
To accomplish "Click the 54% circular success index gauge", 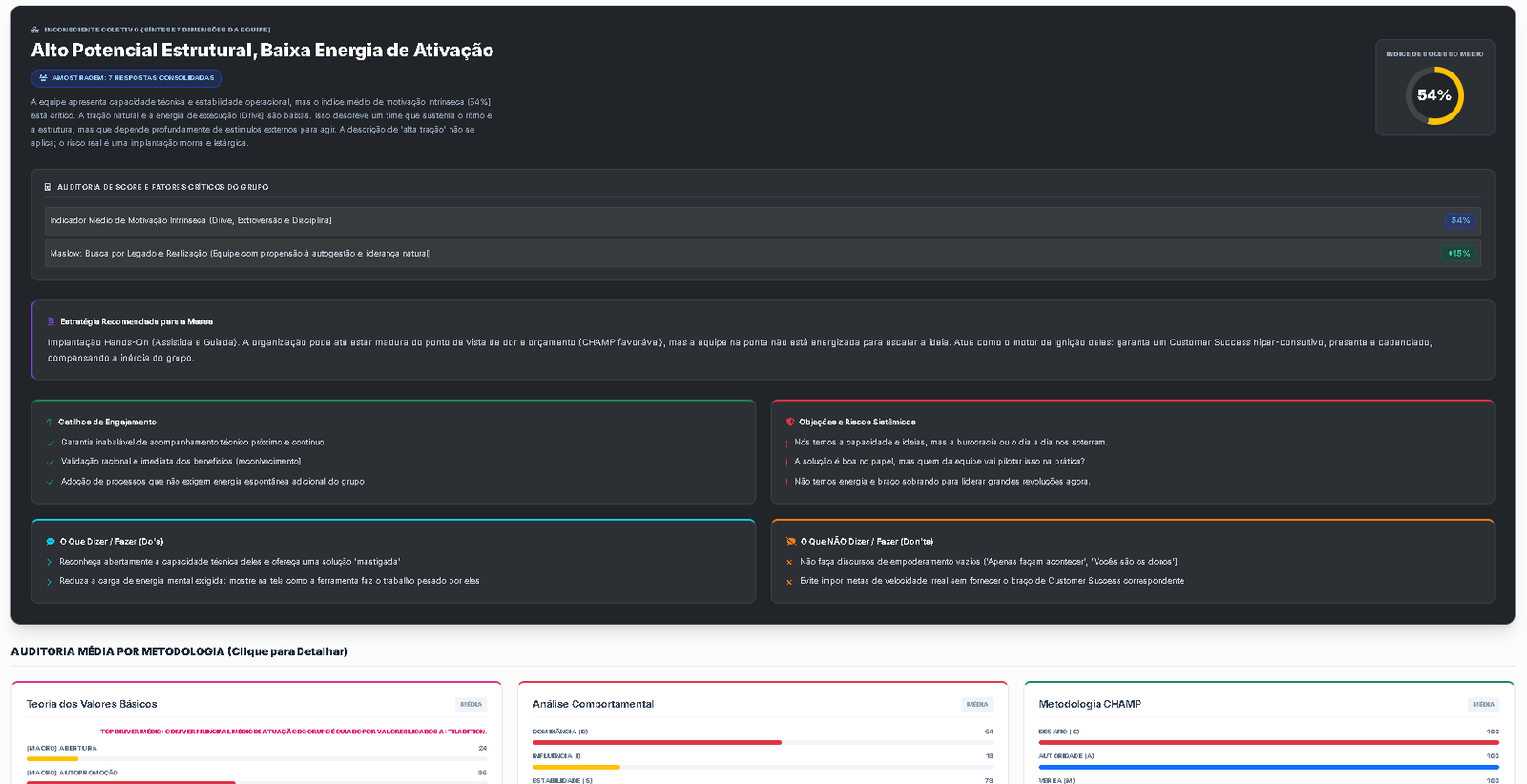I will click(x=1433, y=95).
